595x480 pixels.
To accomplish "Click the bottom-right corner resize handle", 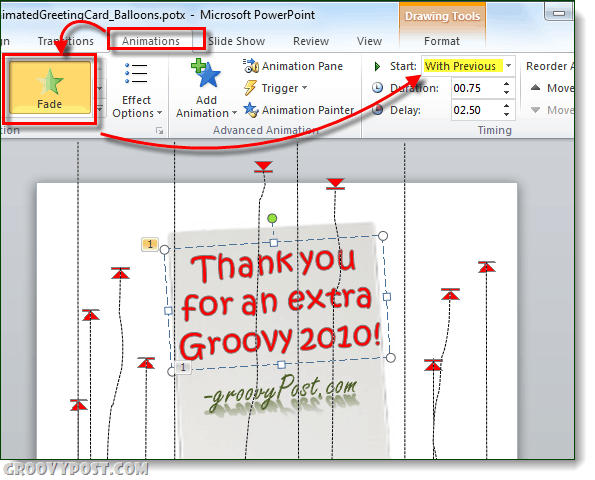I will coord(390,357).
